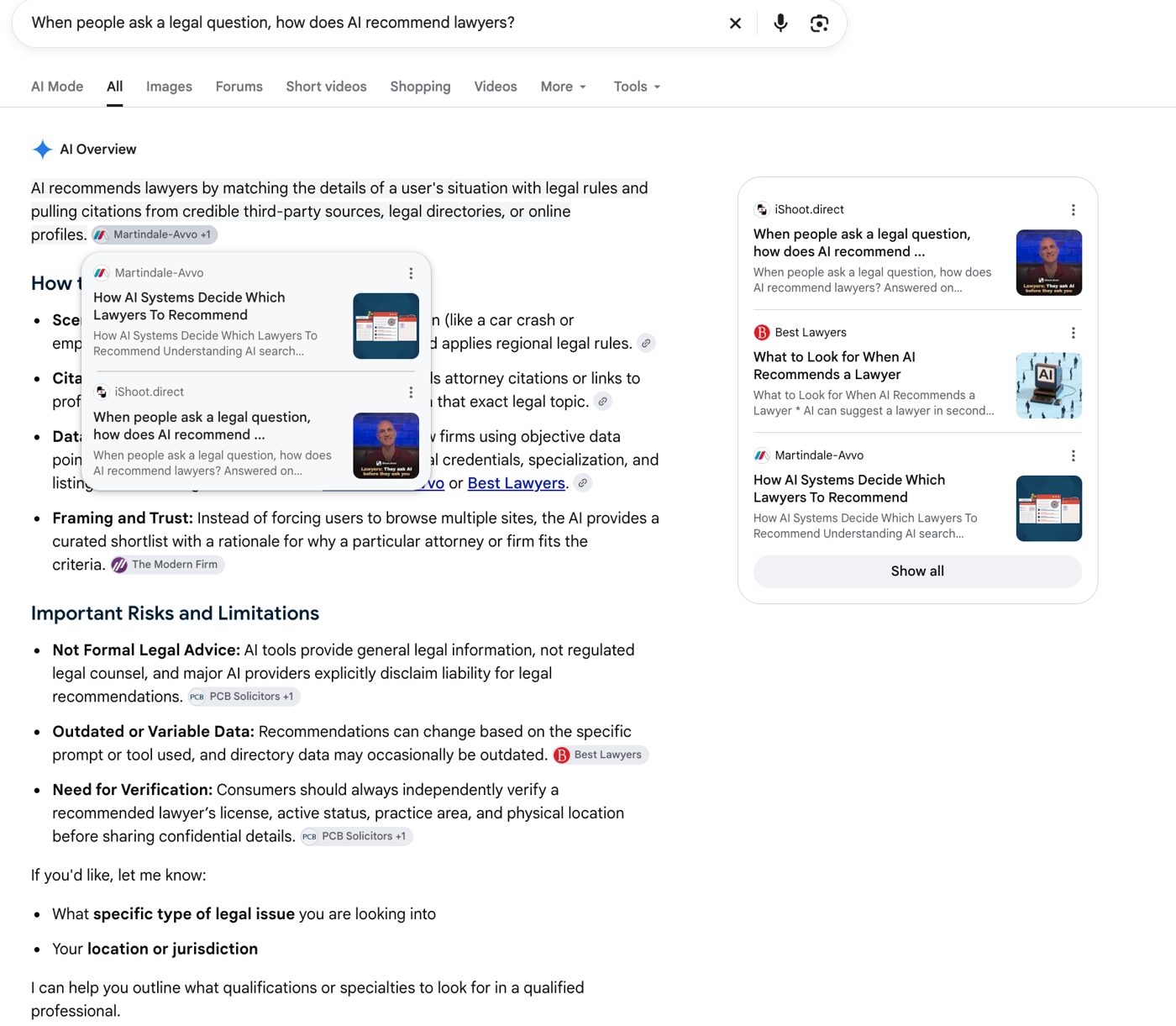Click Martindale-Avvo thumbnail in sidebar
Screen dimensions: 1176x1026
coord(1049,508)
